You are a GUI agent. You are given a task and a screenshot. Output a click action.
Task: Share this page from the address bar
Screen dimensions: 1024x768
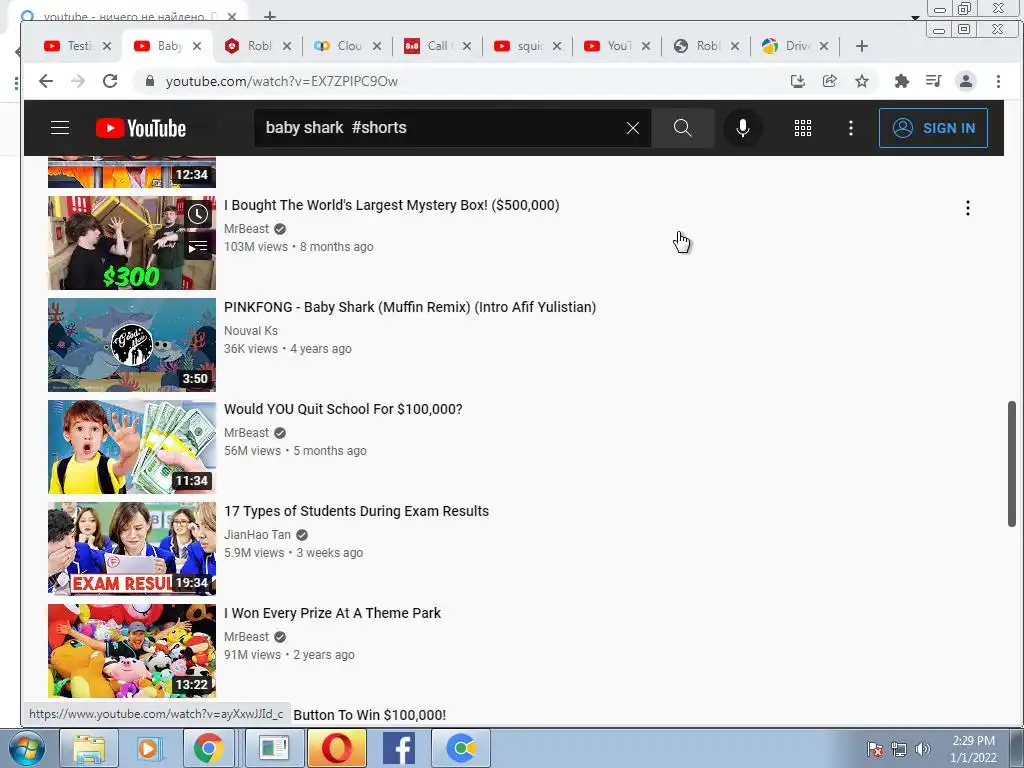coord(829,81)
